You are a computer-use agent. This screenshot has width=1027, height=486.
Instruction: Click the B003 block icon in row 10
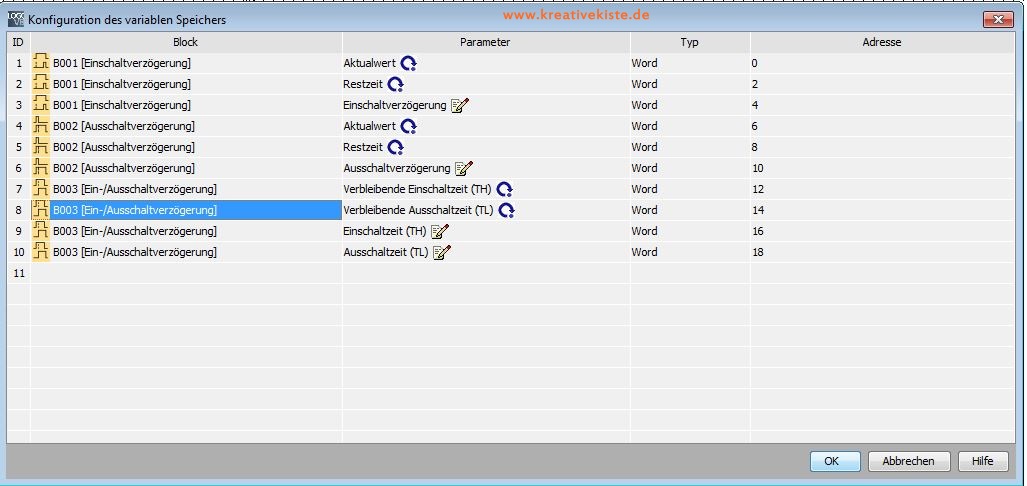(x=41, y=253)
